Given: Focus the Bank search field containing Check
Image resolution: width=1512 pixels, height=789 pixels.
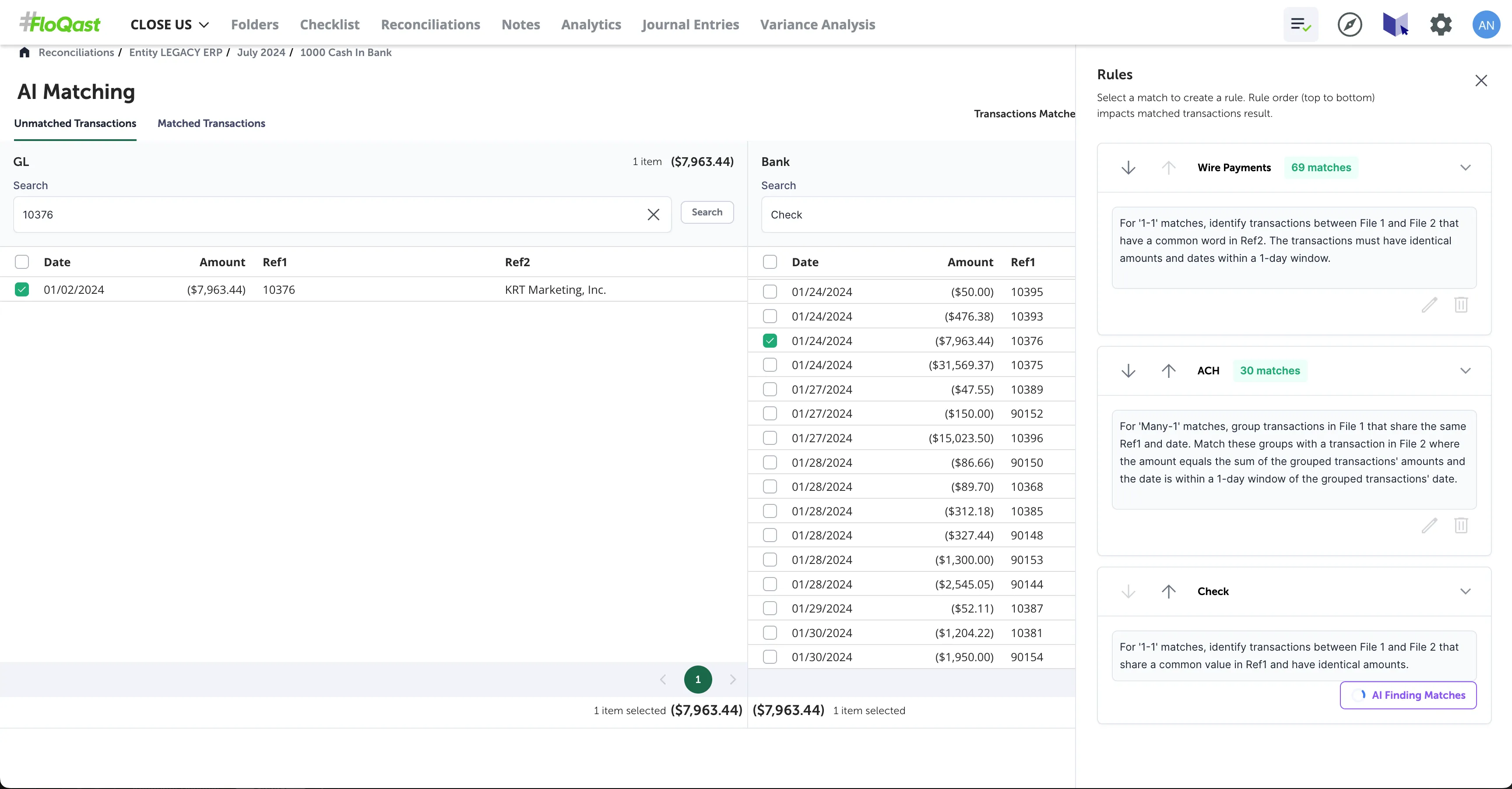Looking at the screenshot, I should (918, 215).
